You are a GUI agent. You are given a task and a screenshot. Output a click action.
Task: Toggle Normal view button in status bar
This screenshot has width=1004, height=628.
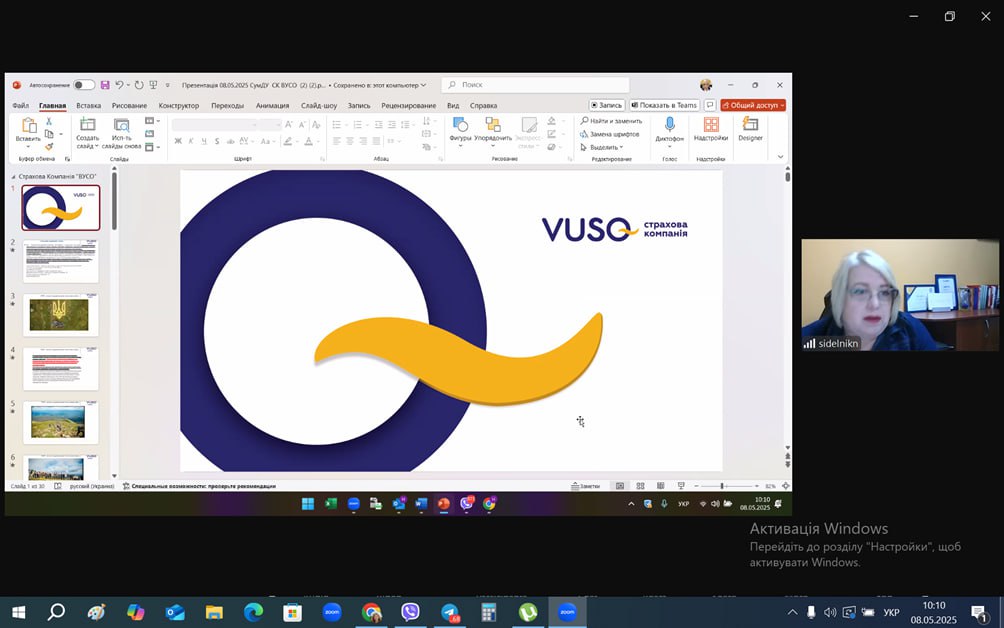[x=620, y=486]
